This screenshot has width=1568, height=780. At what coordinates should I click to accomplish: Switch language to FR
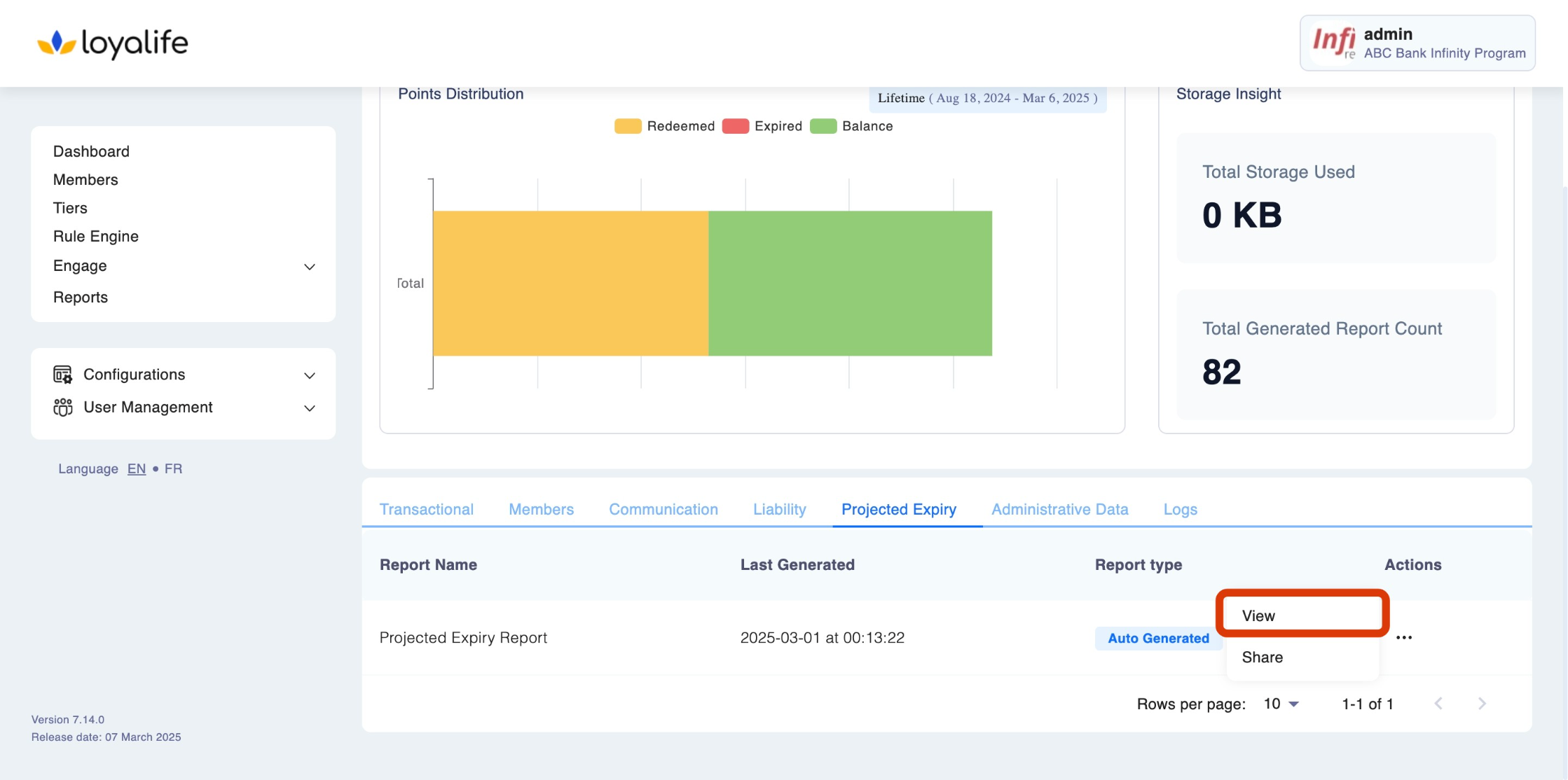(173, 468)
